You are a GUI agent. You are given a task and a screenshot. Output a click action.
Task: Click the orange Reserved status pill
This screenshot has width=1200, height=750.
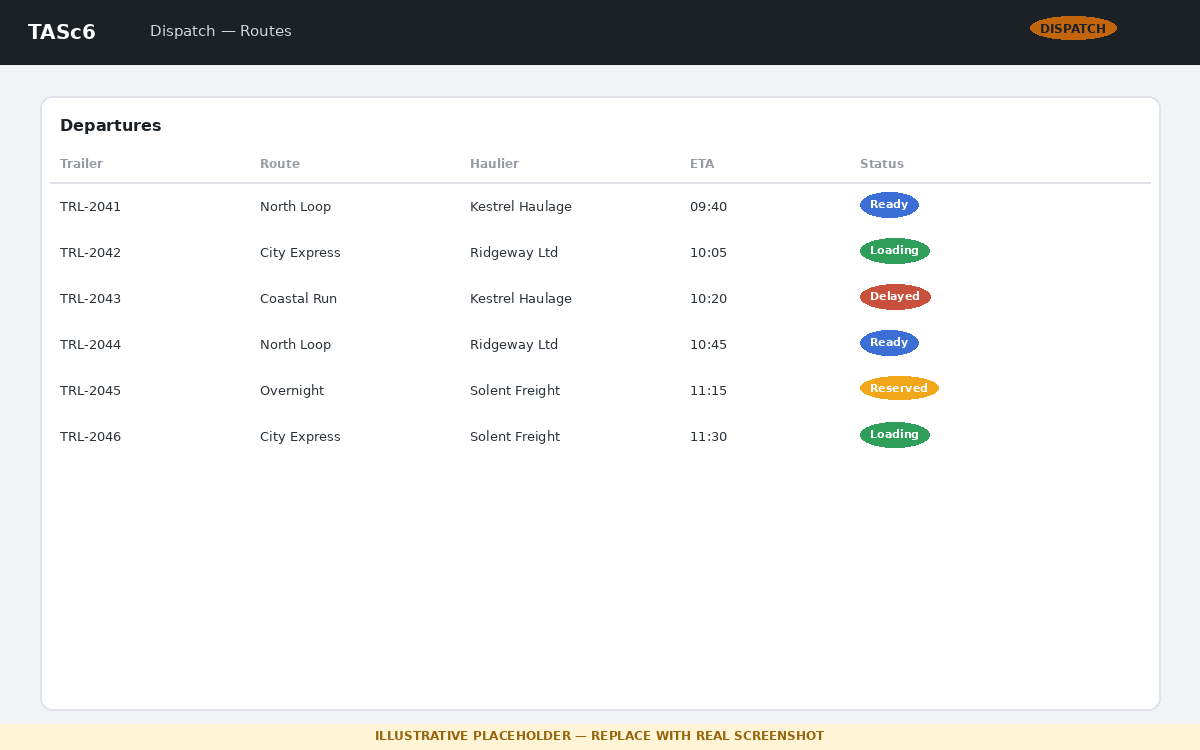pos(899,389)
